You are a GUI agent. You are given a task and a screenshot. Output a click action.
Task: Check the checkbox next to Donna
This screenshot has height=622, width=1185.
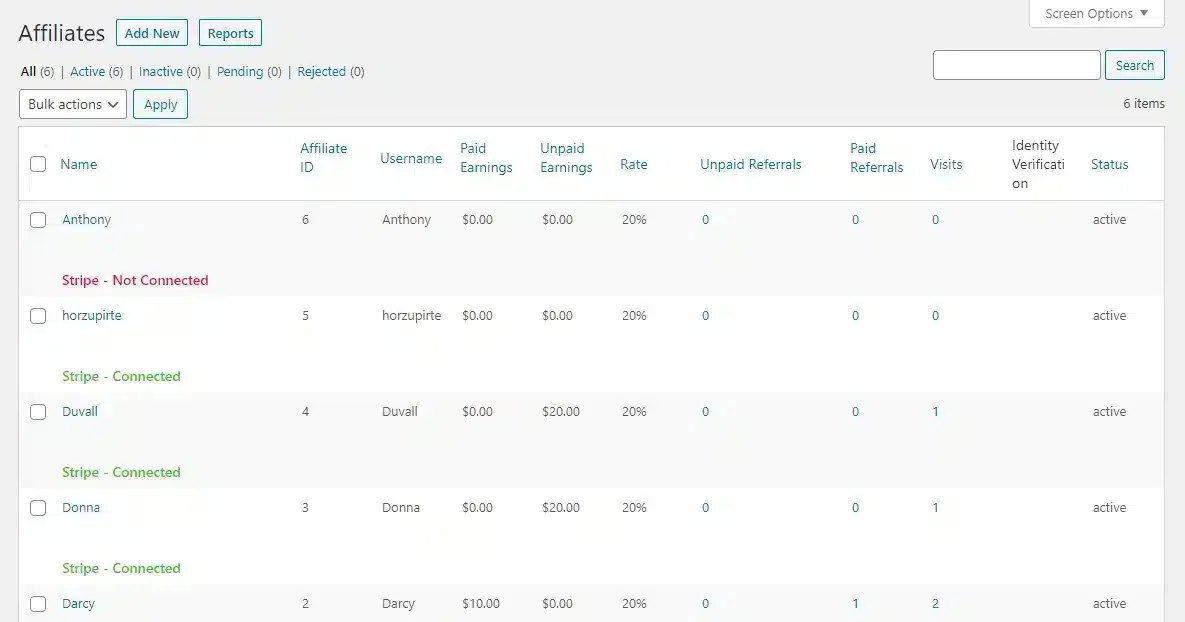[x=38, y=507]
